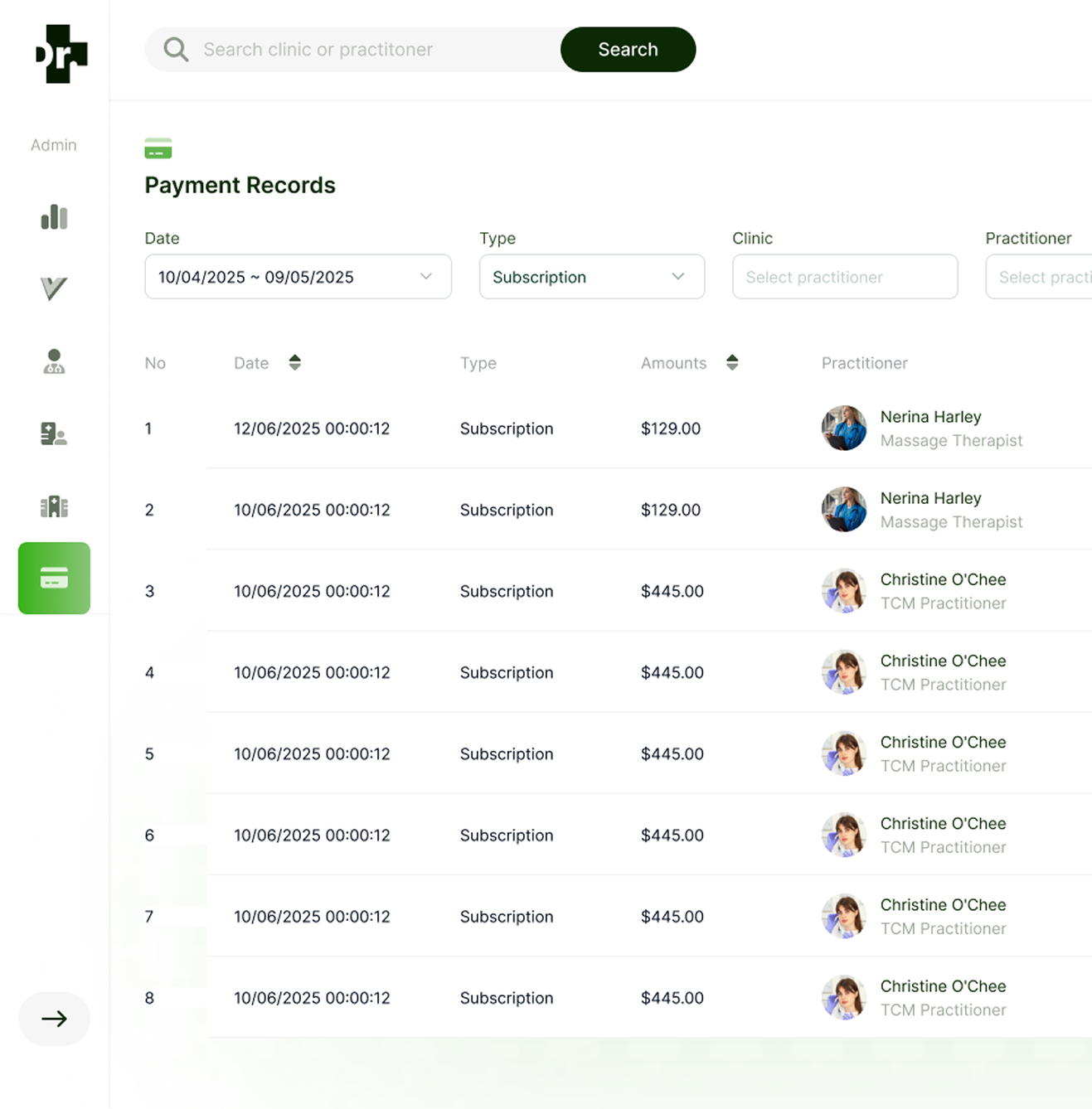This screenshot has width=1092, height=1109.
Task: Click Christine O'Chee name in row 3
Action: [x=943, y=579]
